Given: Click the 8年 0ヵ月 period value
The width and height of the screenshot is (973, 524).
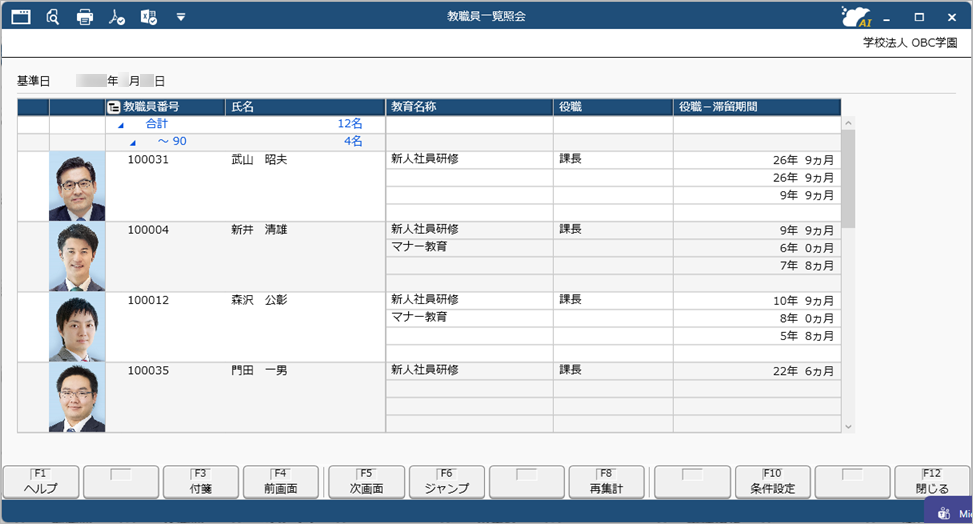Looking at the screenshot, I should point(807,318).
